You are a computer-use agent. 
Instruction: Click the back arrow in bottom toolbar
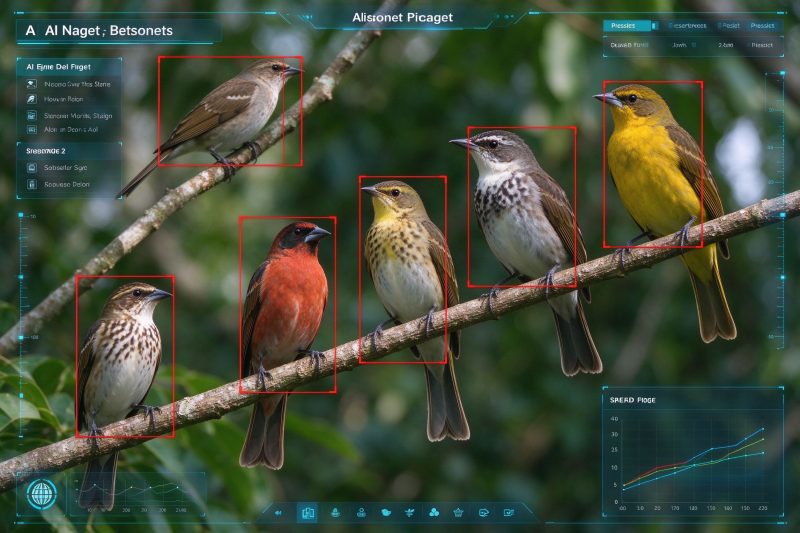278,513
